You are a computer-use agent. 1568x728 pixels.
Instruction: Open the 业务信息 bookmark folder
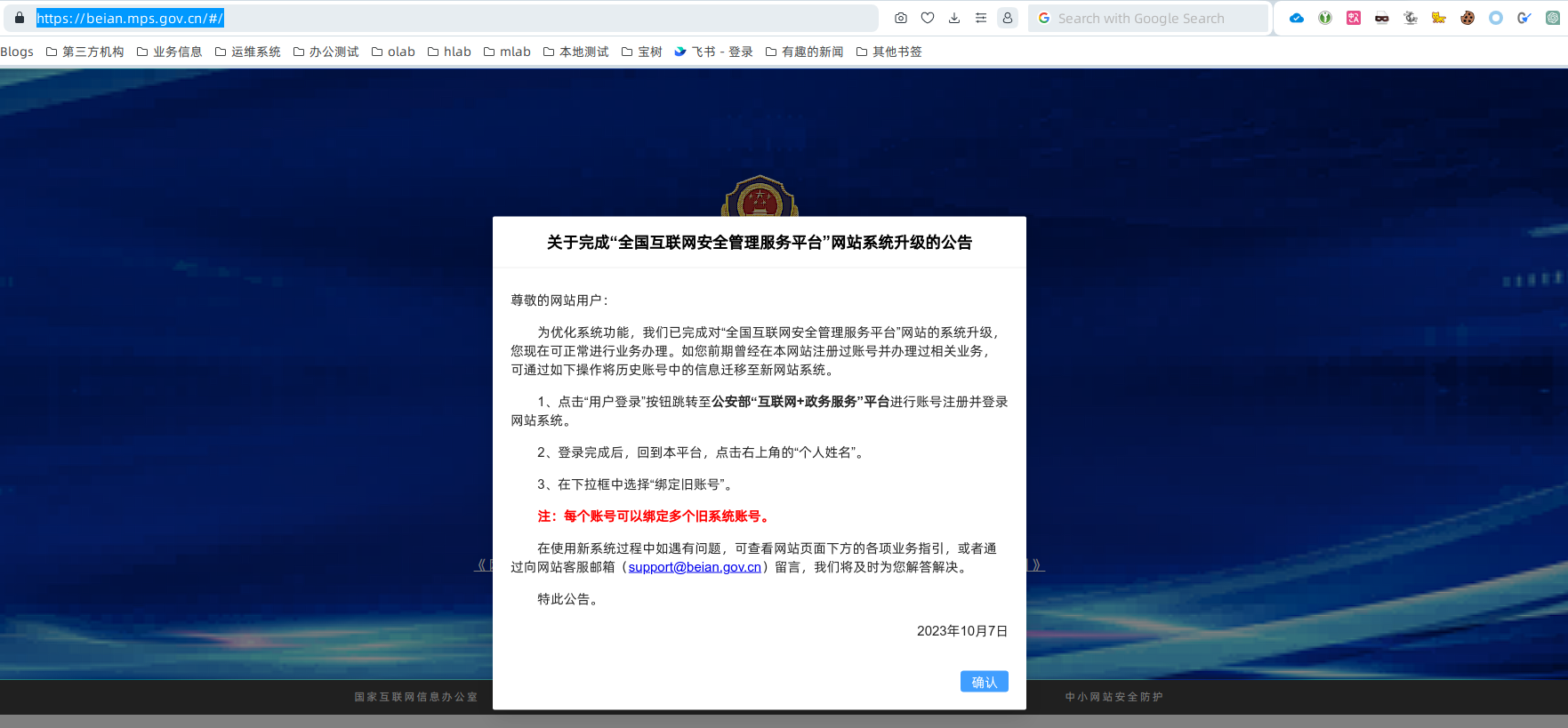pyautogui.click(x=170, y=52)
